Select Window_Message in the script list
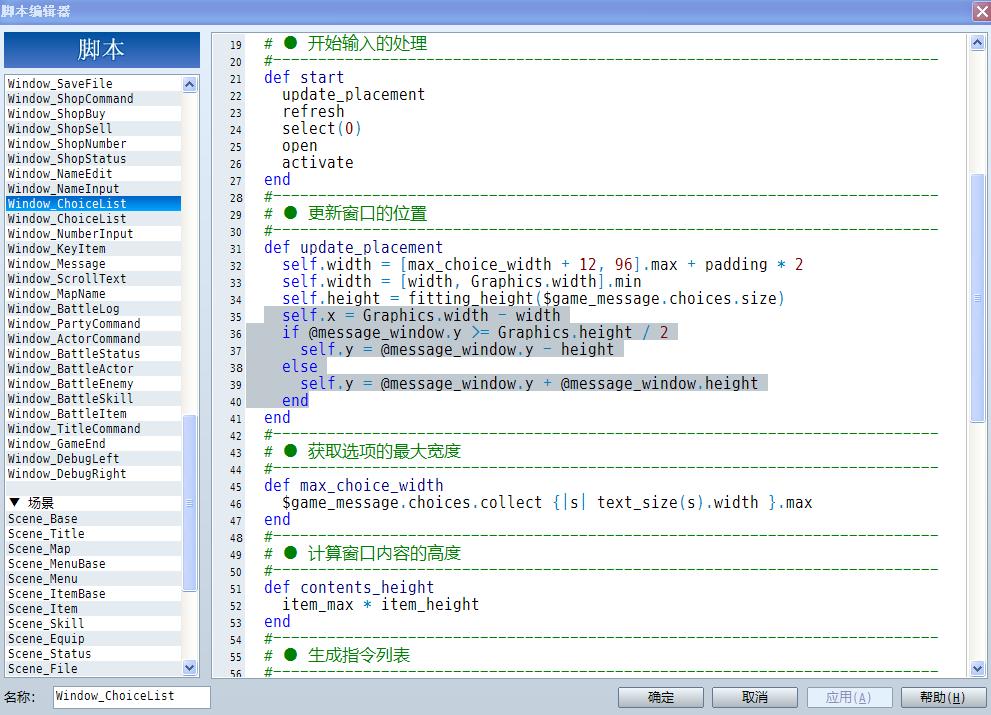 point(94,264)
